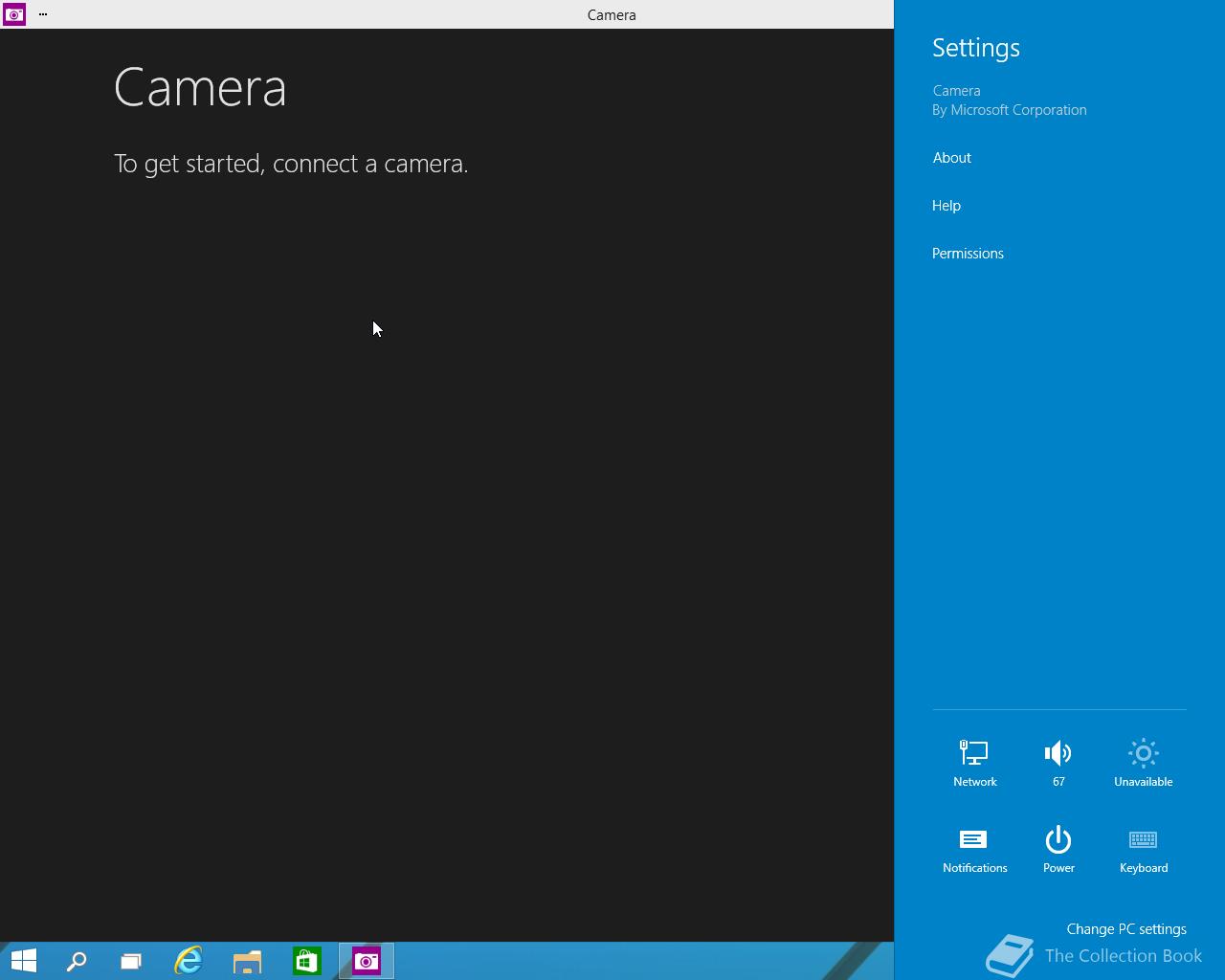Click the Windows Start button
This screenshot has width=1225, height=980.
[x=24, y=961]
